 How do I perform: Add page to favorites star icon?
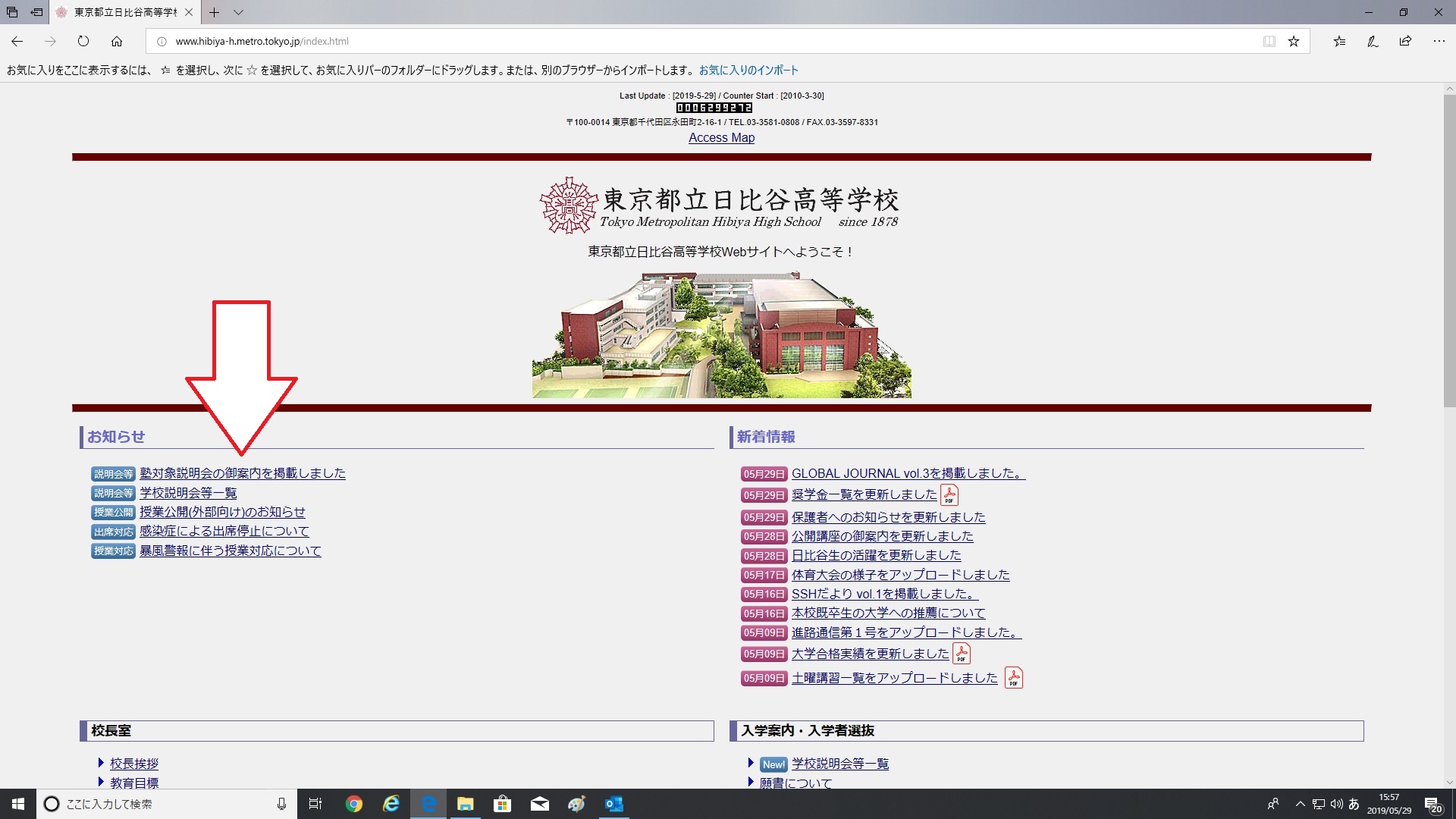coord(1294,41)
